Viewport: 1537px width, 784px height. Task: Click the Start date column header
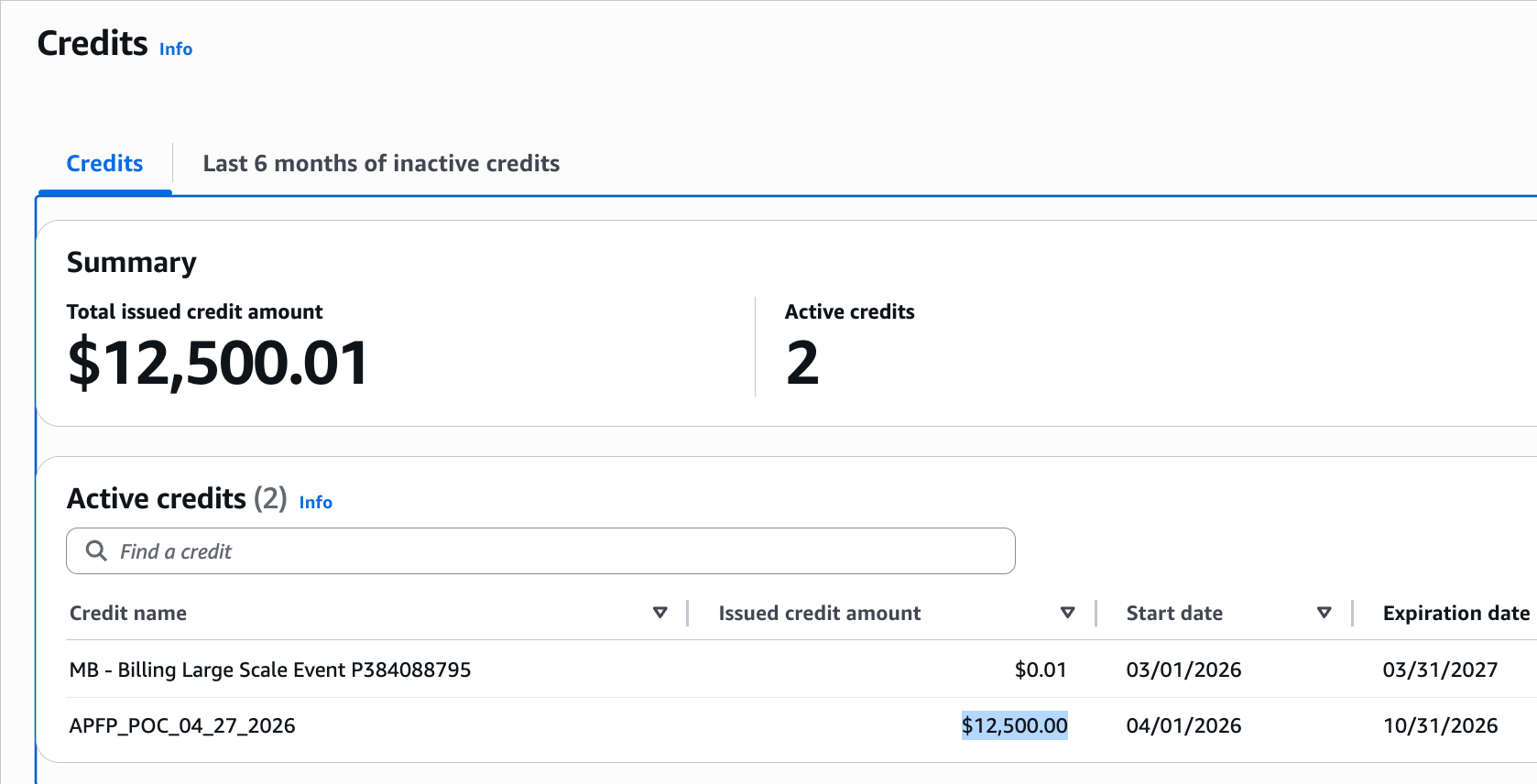click(1174, 613)
